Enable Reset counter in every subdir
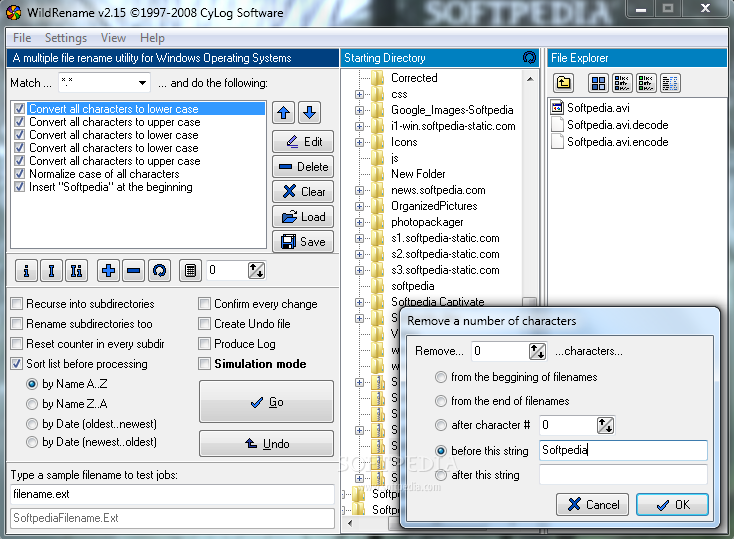This screenshot has width=734, height=539. 17,344
